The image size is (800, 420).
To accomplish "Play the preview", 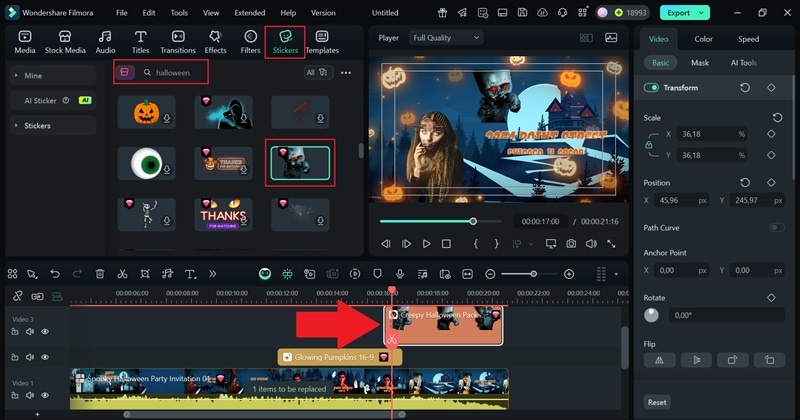I will coord(427,244).
